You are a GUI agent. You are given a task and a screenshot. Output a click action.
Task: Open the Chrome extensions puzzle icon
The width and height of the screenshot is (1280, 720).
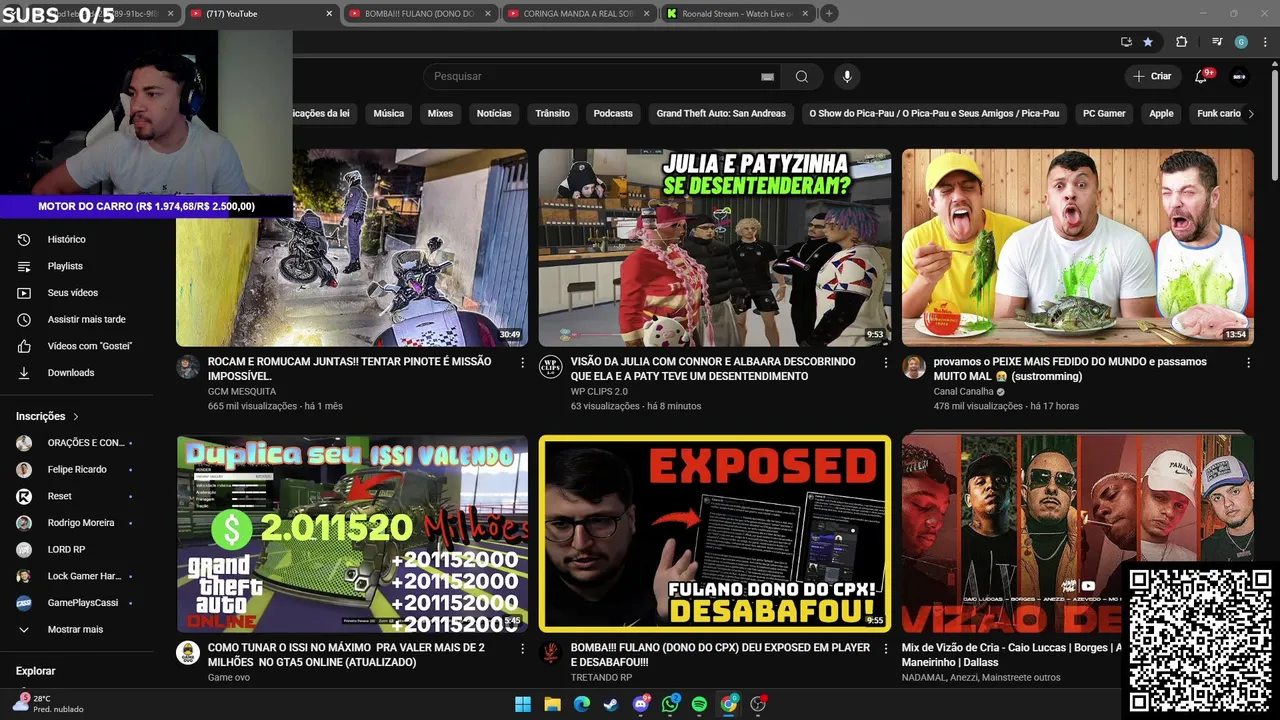(1181, 42)
